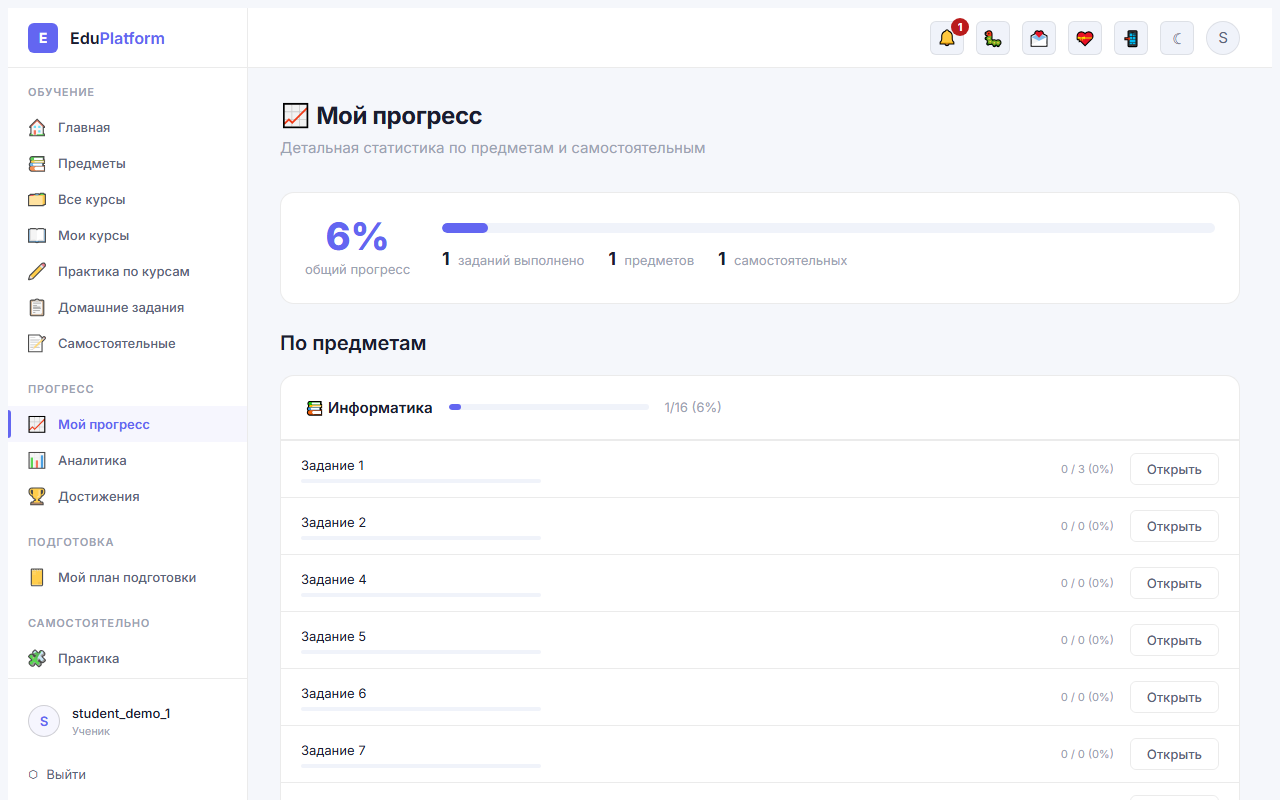Open Задание 2 with its Открыть button
The height and width of the screenshot is (800, 1280).
(1174, 526)
